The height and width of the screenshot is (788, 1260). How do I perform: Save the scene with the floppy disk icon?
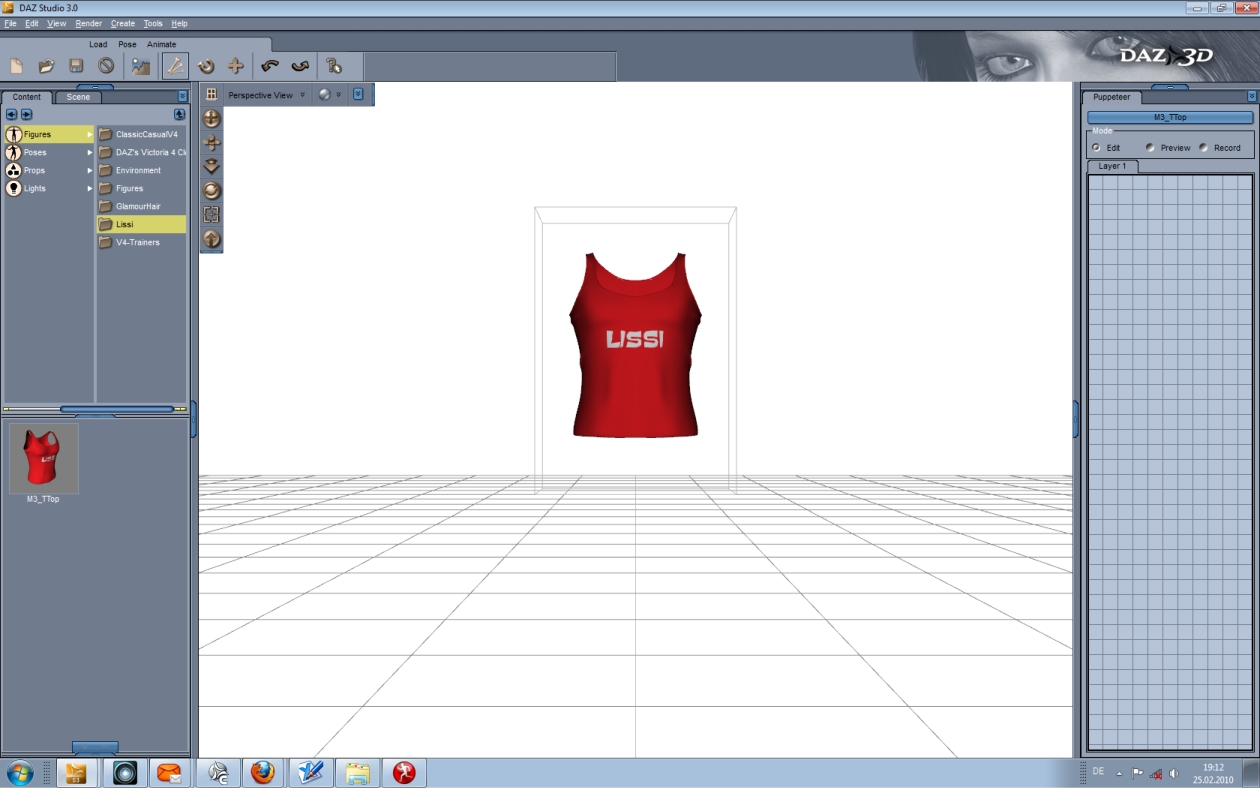click(76, 66)
